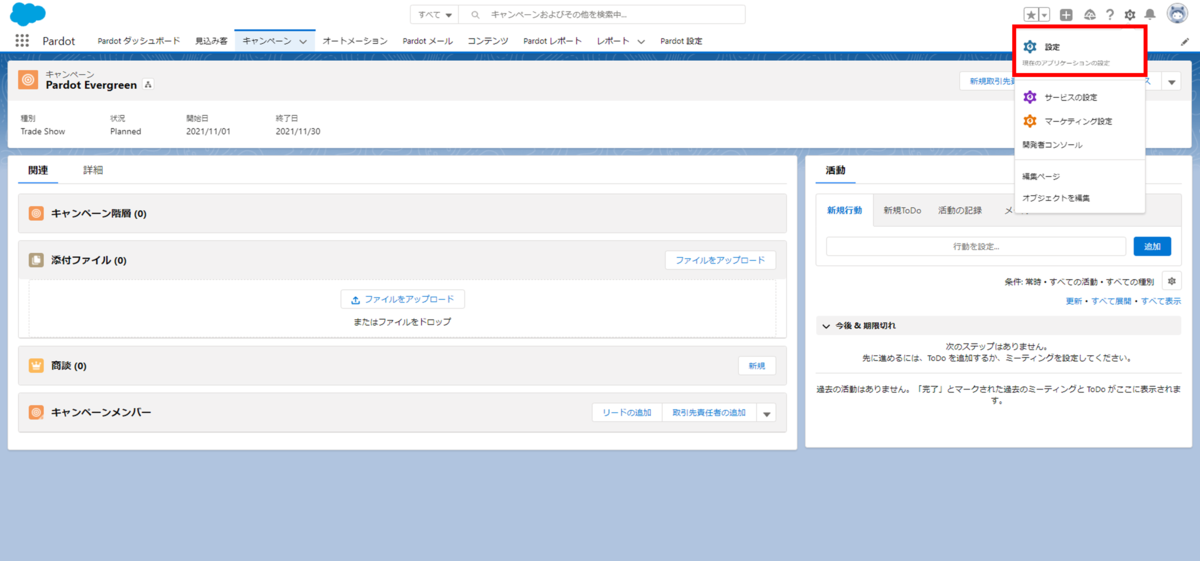Open notifications bell icon

(1150, 15)
